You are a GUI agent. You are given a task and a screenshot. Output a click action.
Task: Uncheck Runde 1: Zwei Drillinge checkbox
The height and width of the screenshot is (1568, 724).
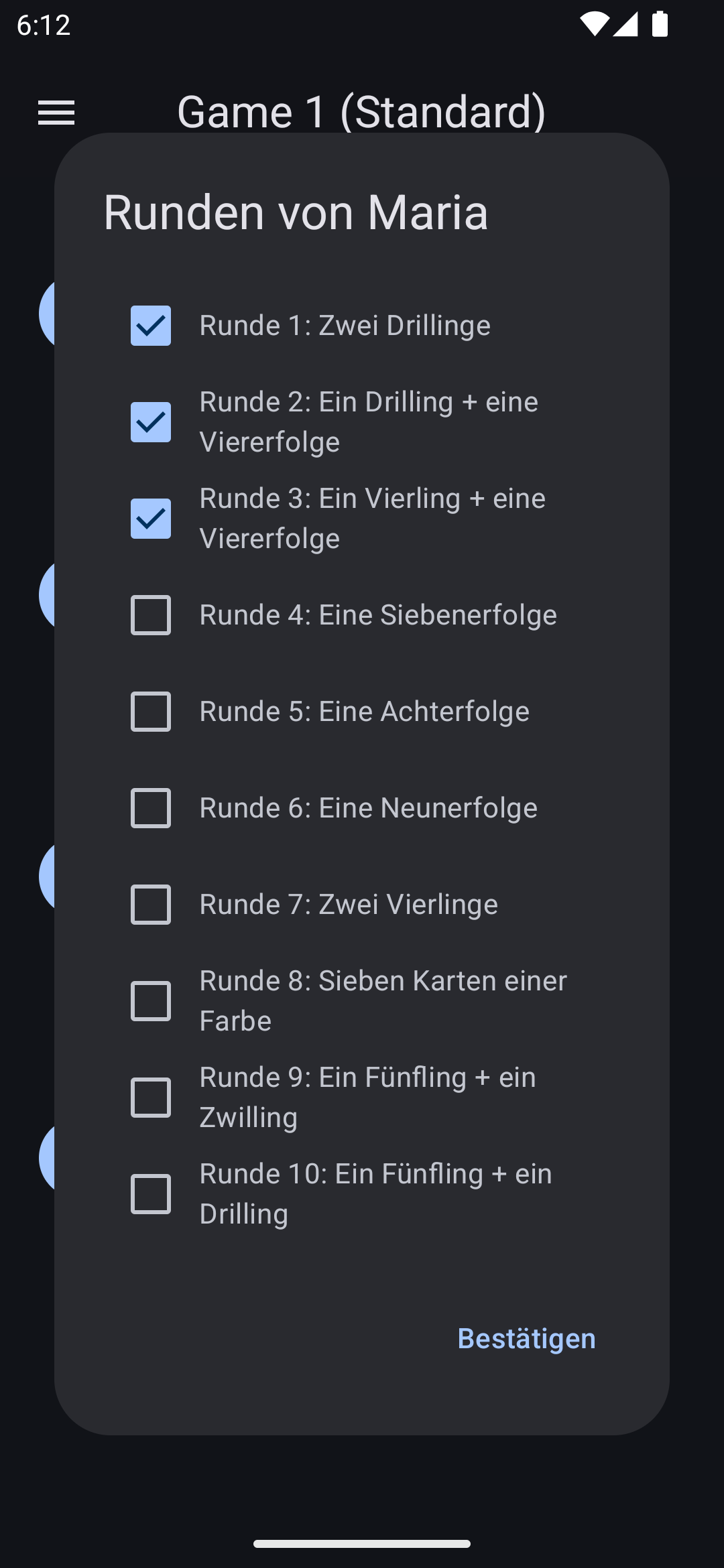coord(151,326)
